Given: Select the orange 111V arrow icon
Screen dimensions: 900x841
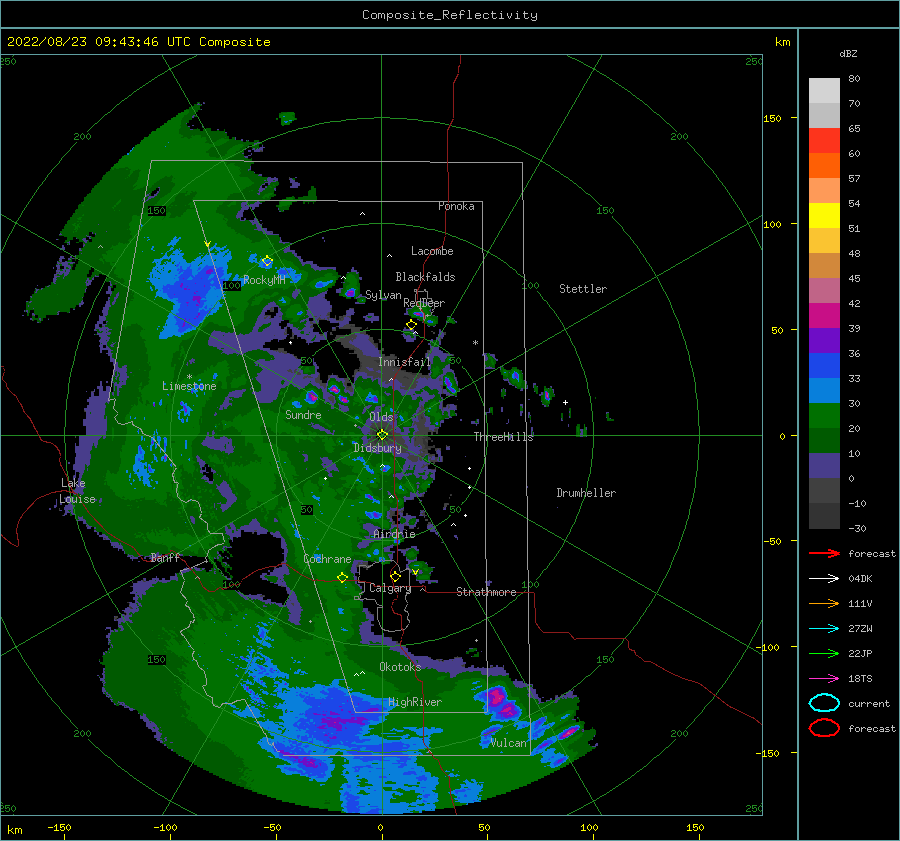Looking at the screenshot, I should coord(824,603).
